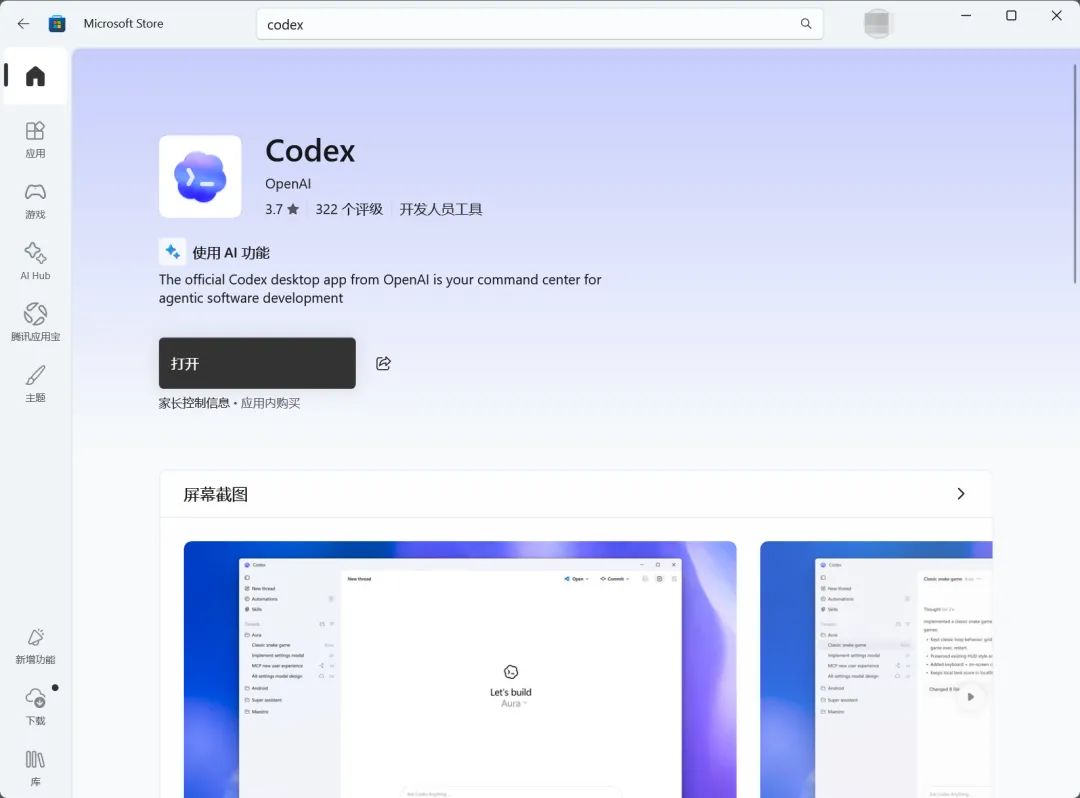Go back using the back arrow
Image resolution: width=1080 pixels, height=798 pixels.
23,24
